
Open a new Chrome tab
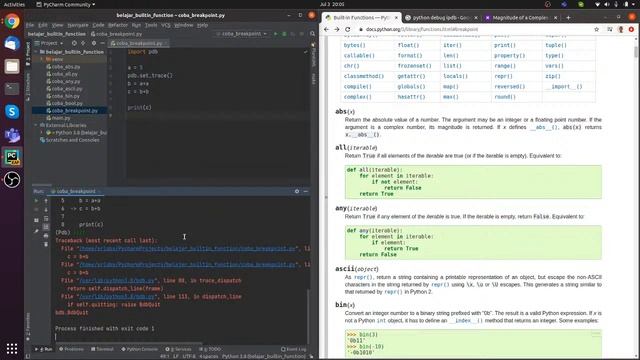pos(568,18)
